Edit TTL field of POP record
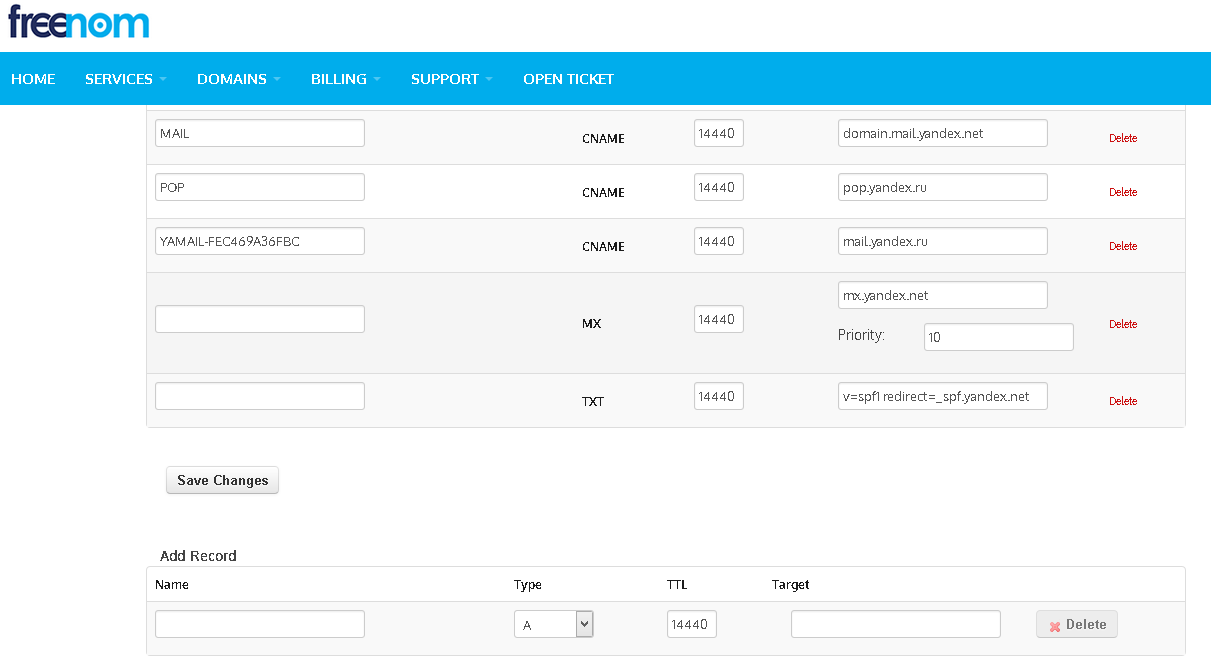1211x671 pixels. click(x=719, y=187)
